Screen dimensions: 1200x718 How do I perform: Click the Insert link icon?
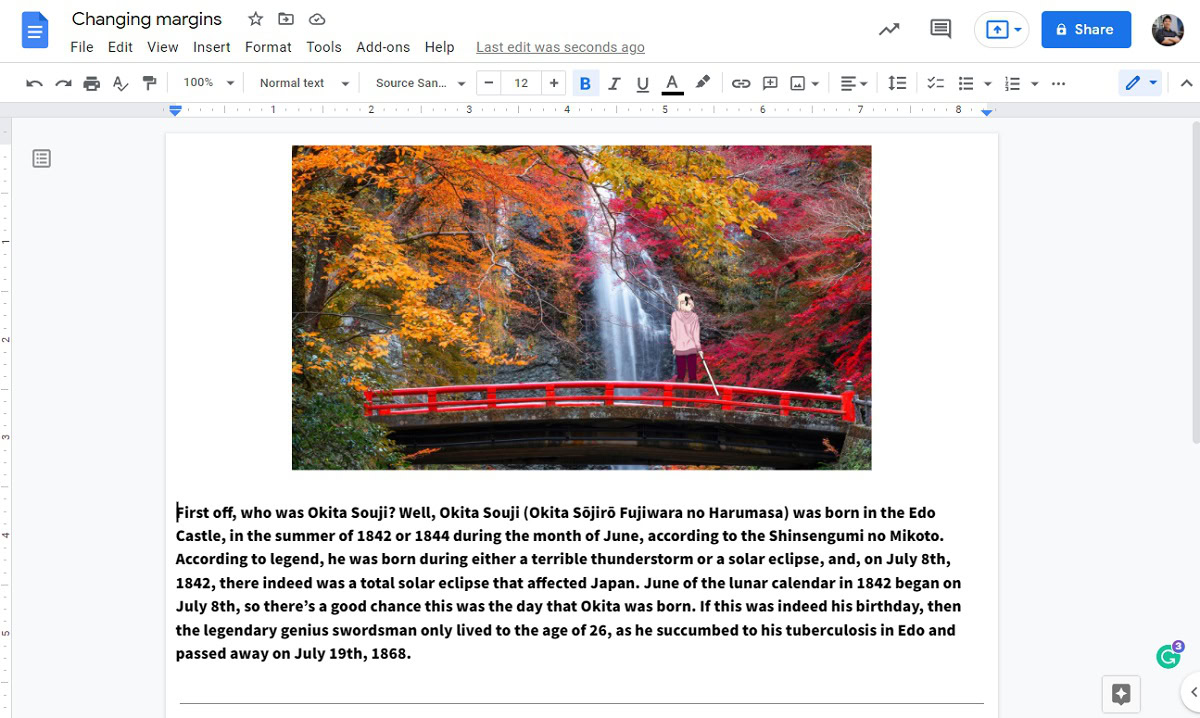(740, 83)
